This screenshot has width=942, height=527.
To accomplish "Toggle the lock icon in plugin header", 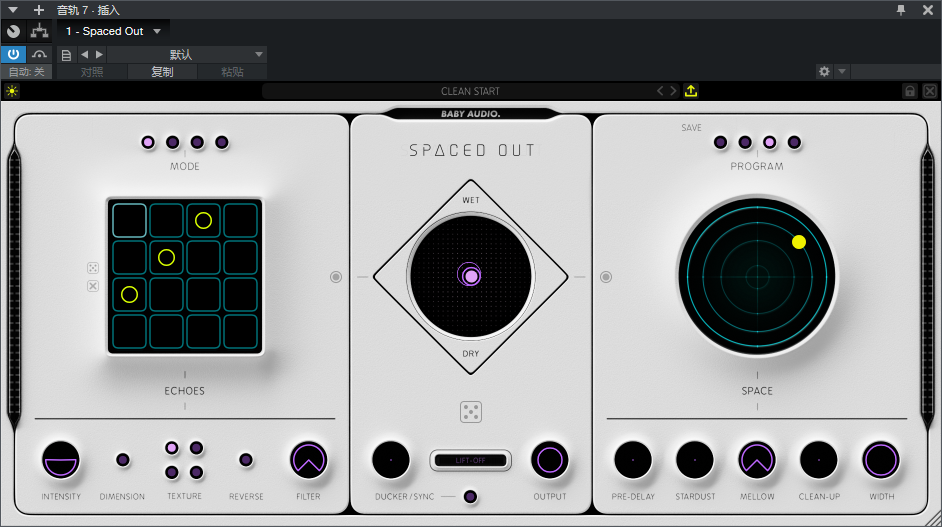I will tap(910, 91).
